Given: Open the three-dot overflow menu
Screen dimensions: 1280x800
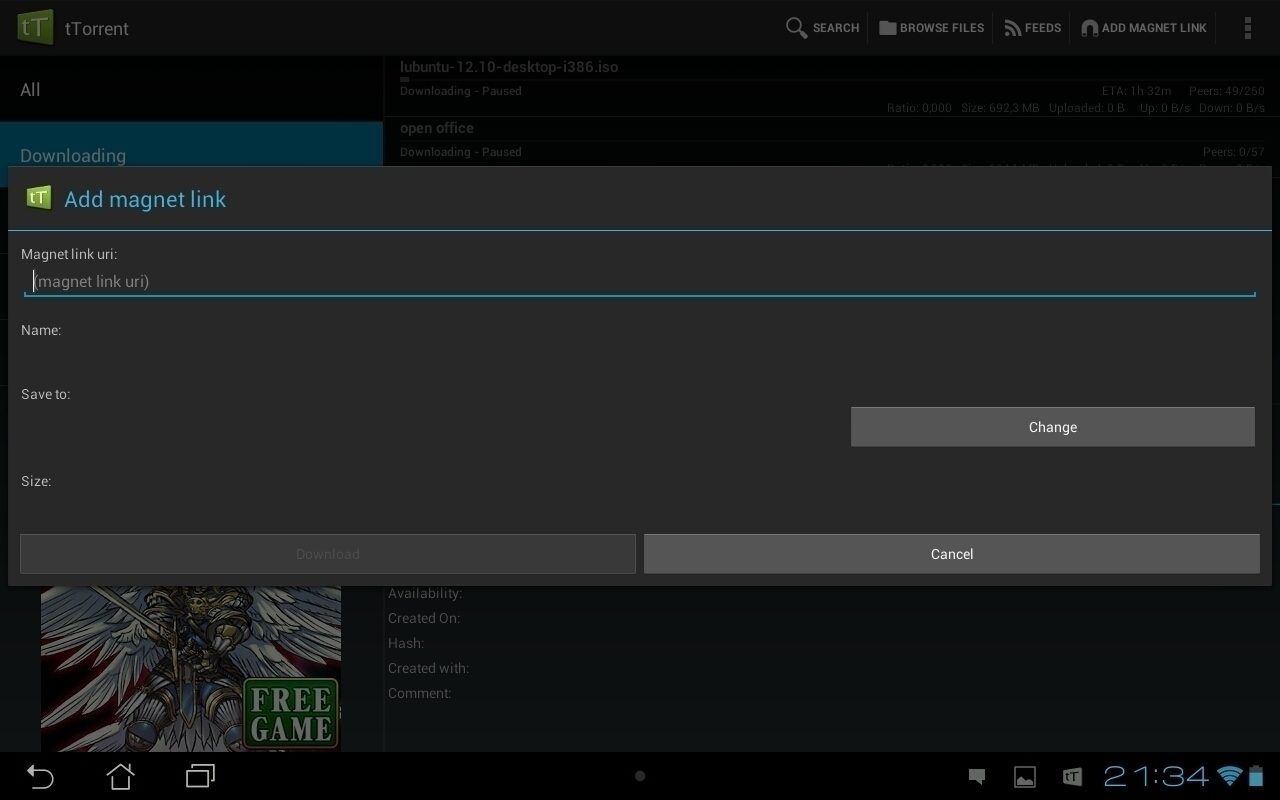Looking at the screenshot, I should pos(1247,28).
